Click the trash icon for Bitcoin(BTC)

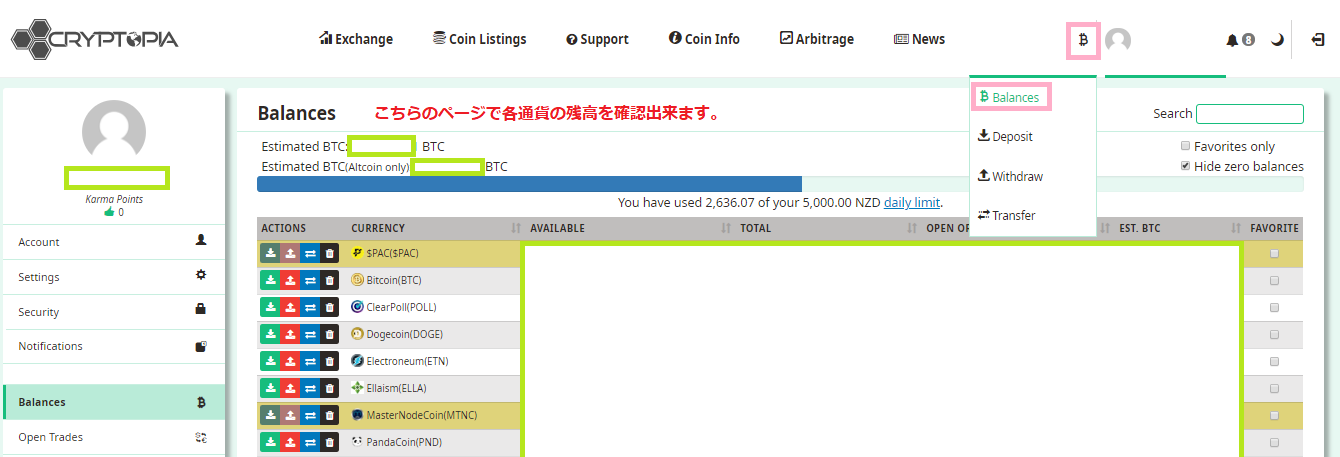(330, 281)
